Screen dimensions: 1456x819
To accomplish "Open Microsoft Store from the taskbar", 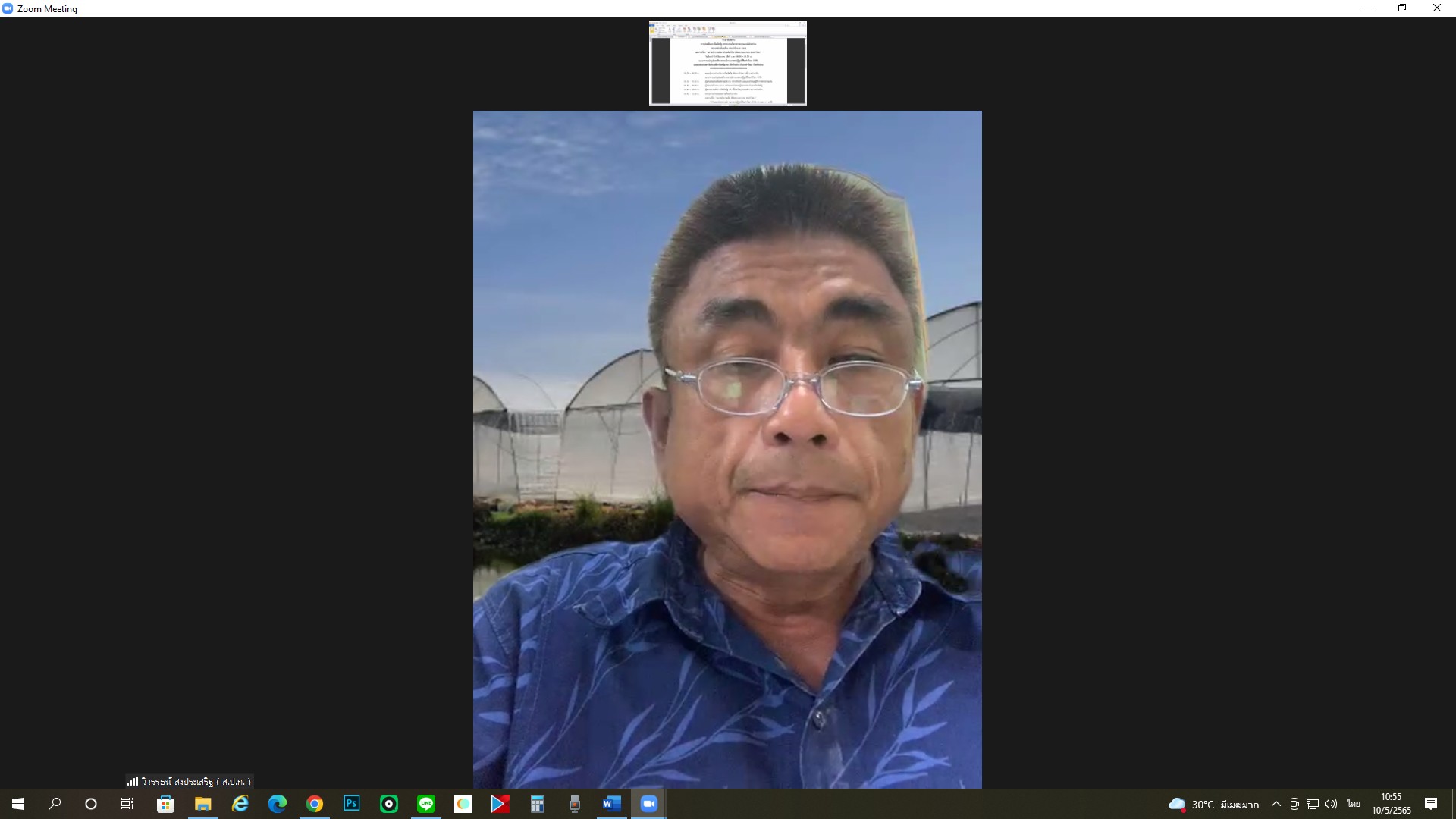I will [165, 804].
